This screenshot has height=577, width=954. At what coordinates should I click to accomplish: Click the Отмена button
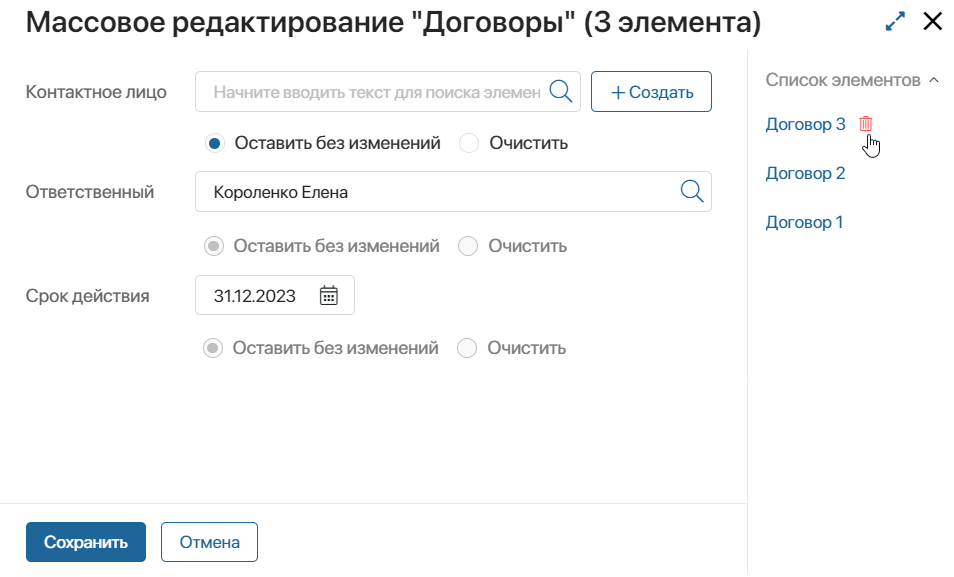[x=209, y=542]
